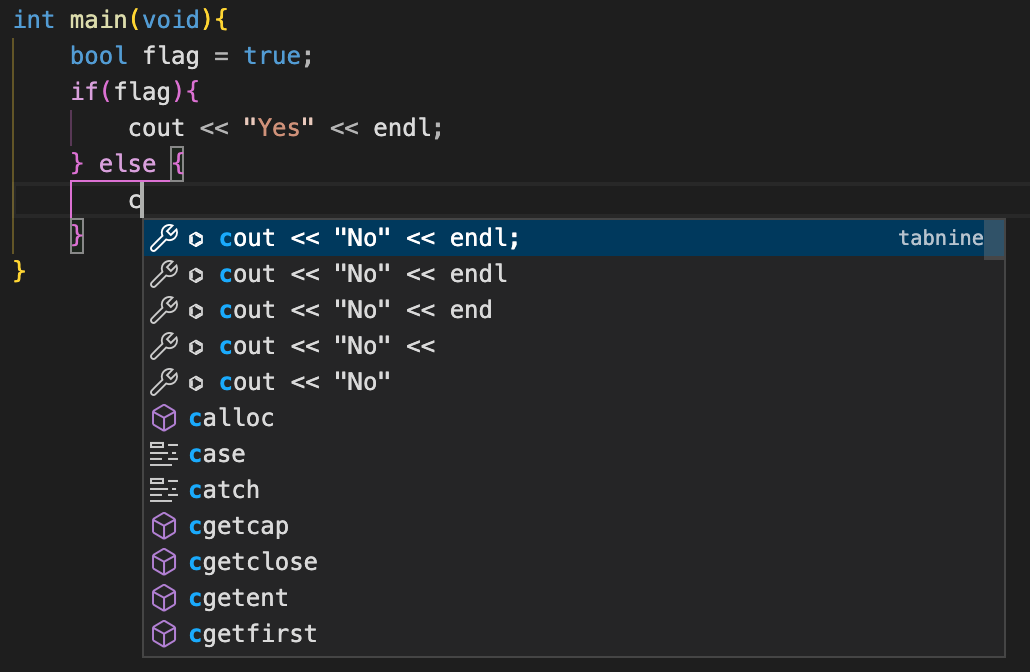Viewport: 1030px width, 672px height.
Task: Click the snippet icon next to case
Action: tap(164, 454)
